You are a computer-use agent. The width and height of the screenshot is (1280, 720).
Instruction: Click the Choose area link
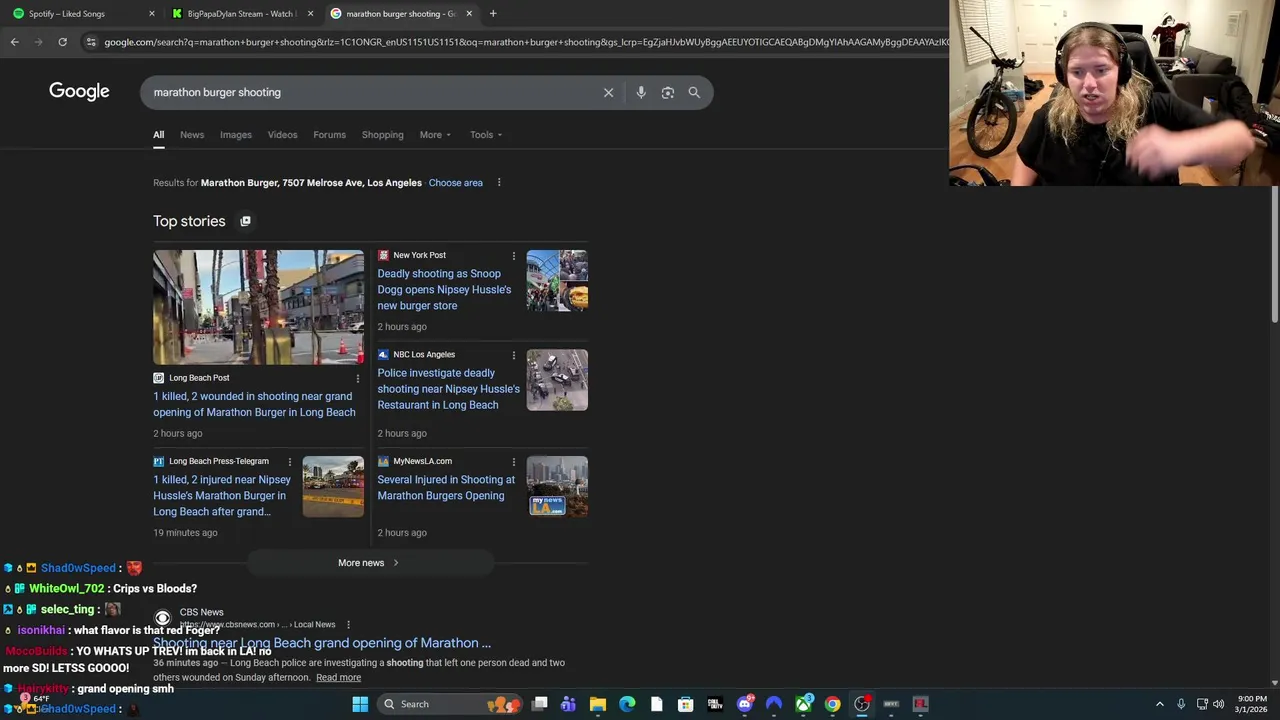pos(455,183)
